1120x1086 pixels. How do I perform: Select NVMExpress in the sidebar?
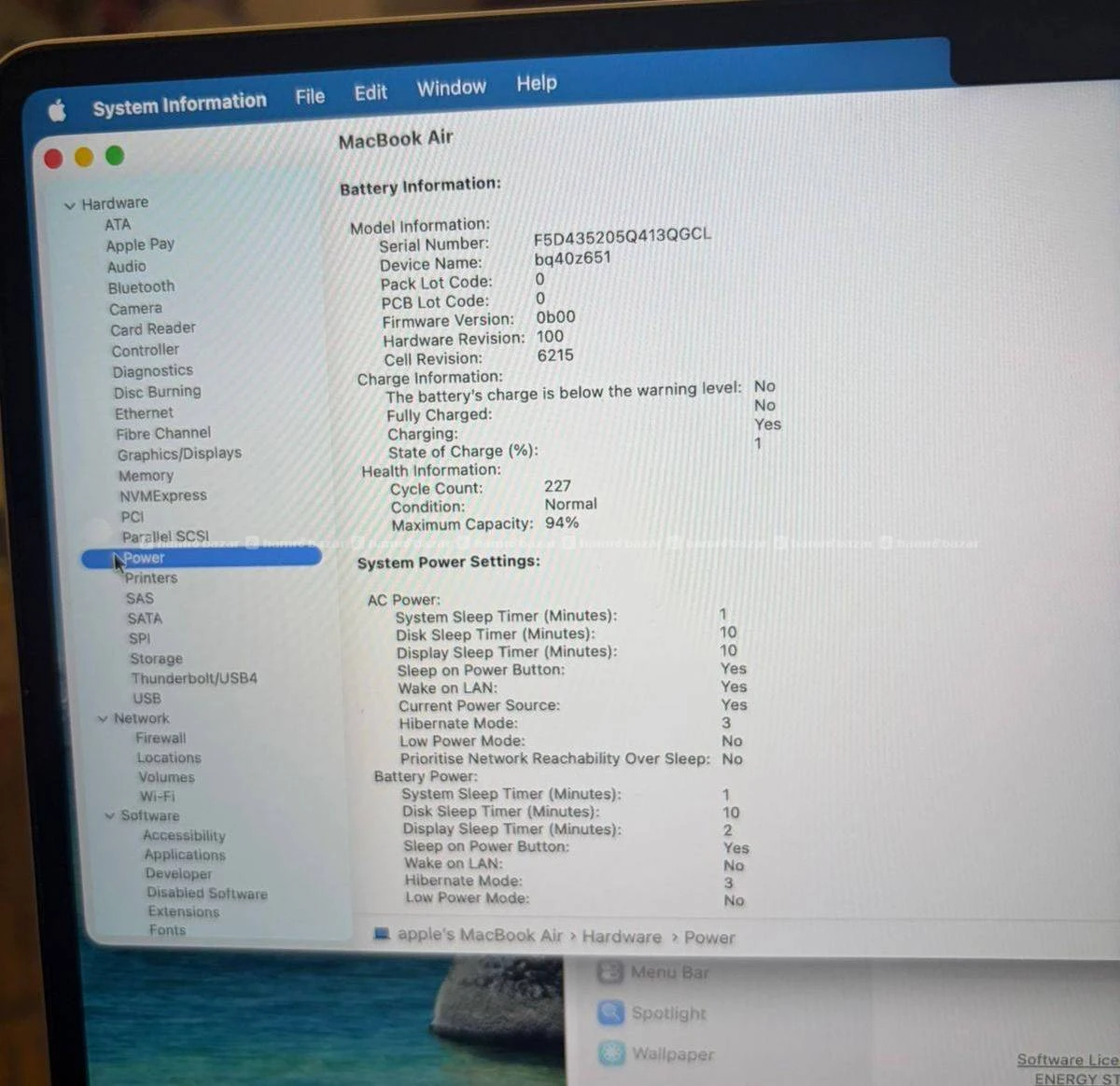click(x=162, y=495)
